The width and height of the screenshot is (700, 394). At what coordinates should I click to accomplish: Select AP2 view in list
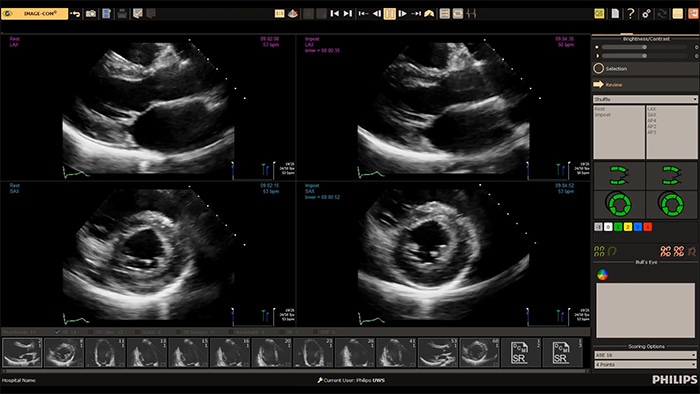tap(652, 127)
